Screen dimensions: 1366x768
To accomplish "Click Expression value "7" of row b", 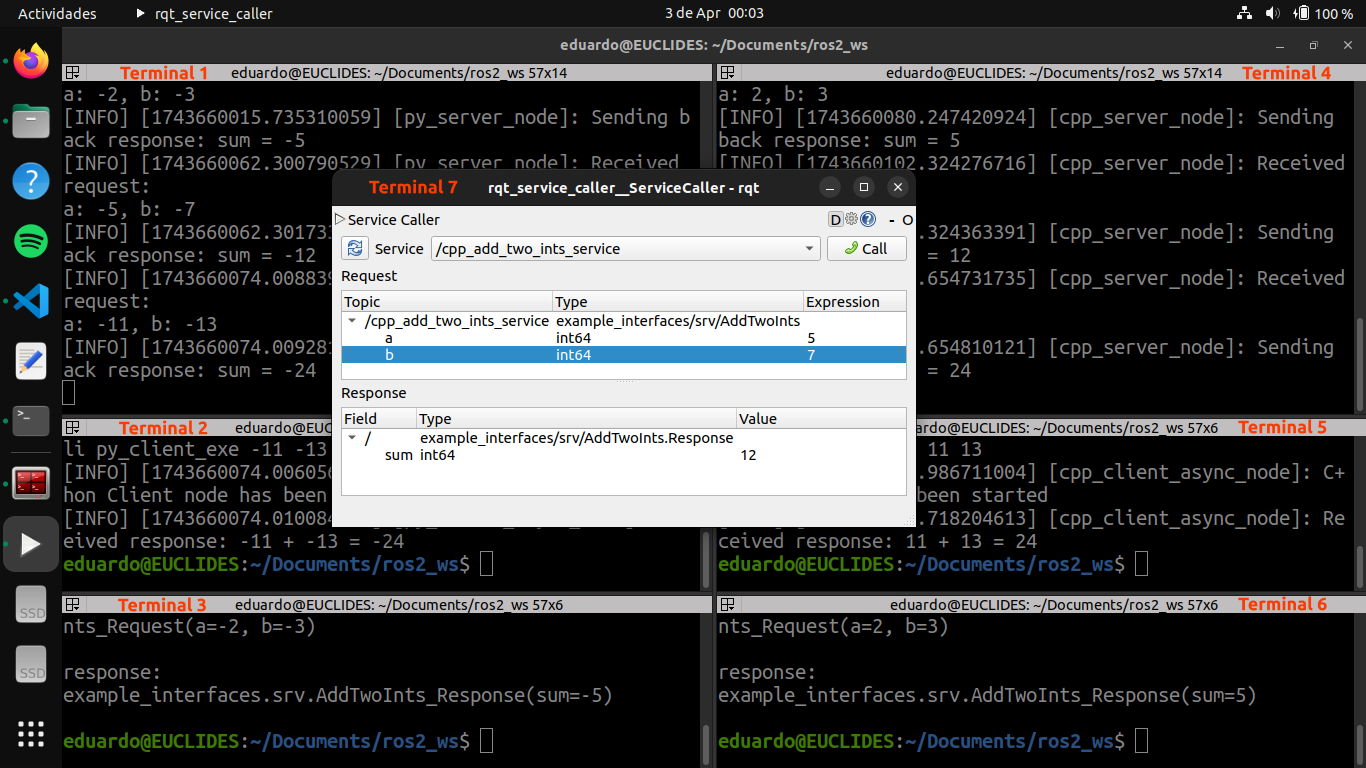I will (812, 355).
